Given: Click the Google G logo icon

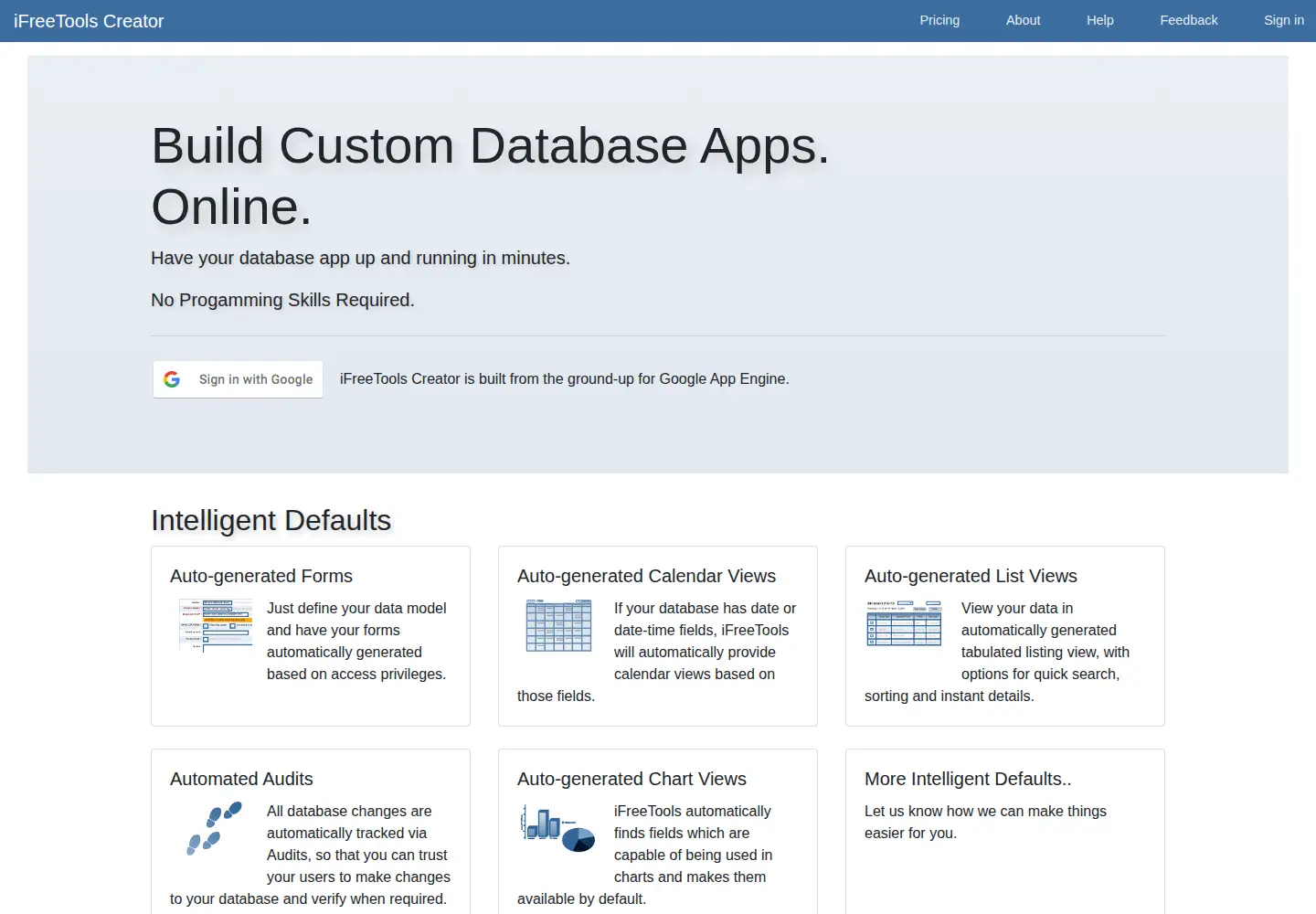Looking at the screenshot, I should tap(172, 379).
